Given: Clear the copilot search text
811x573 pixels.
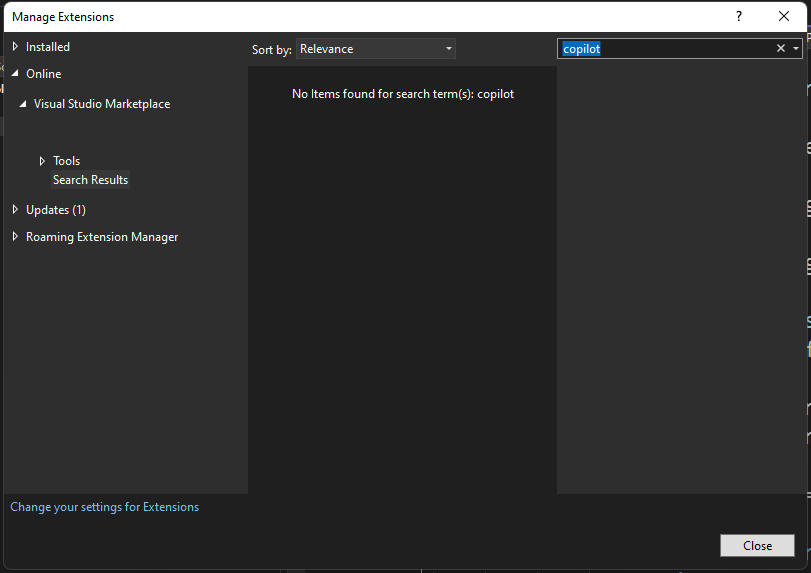Looking at the screenshot, I should click(x=780, y=49).
